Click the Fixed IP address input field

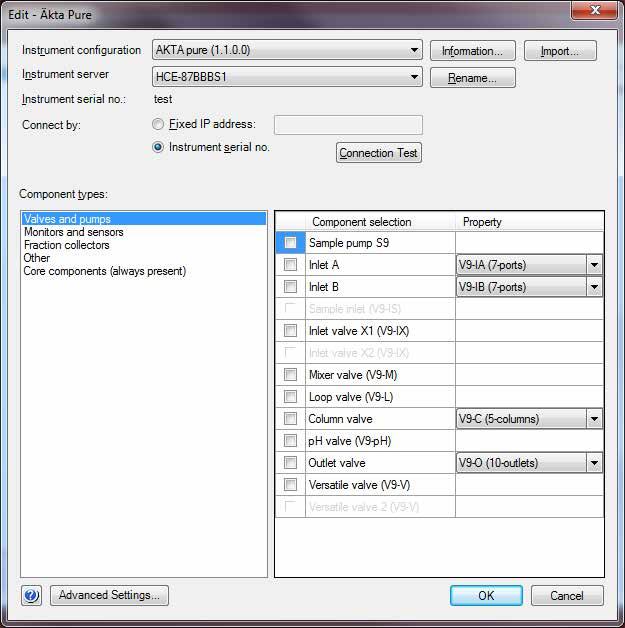348,125
